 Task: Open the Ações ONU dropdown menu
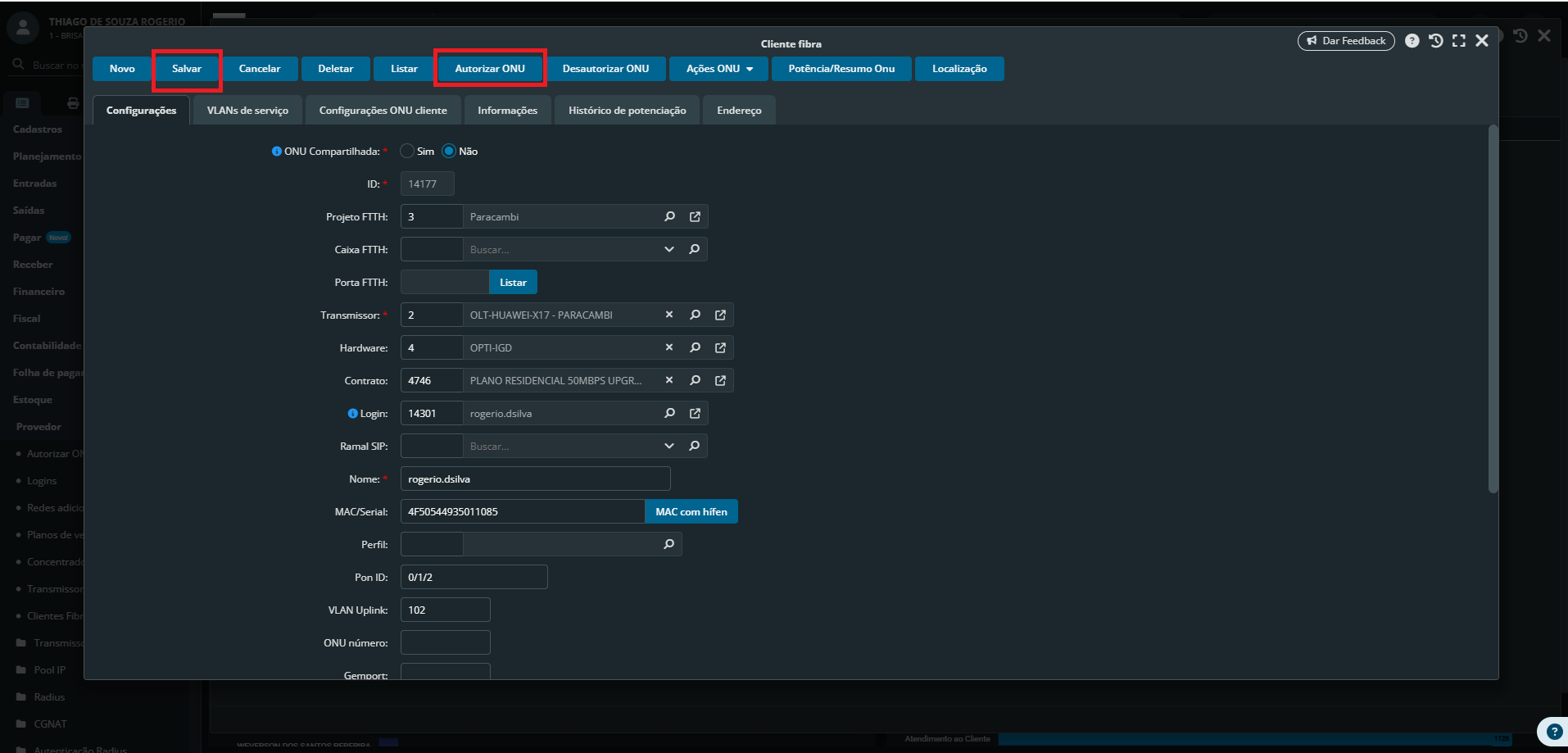(718, 69)
